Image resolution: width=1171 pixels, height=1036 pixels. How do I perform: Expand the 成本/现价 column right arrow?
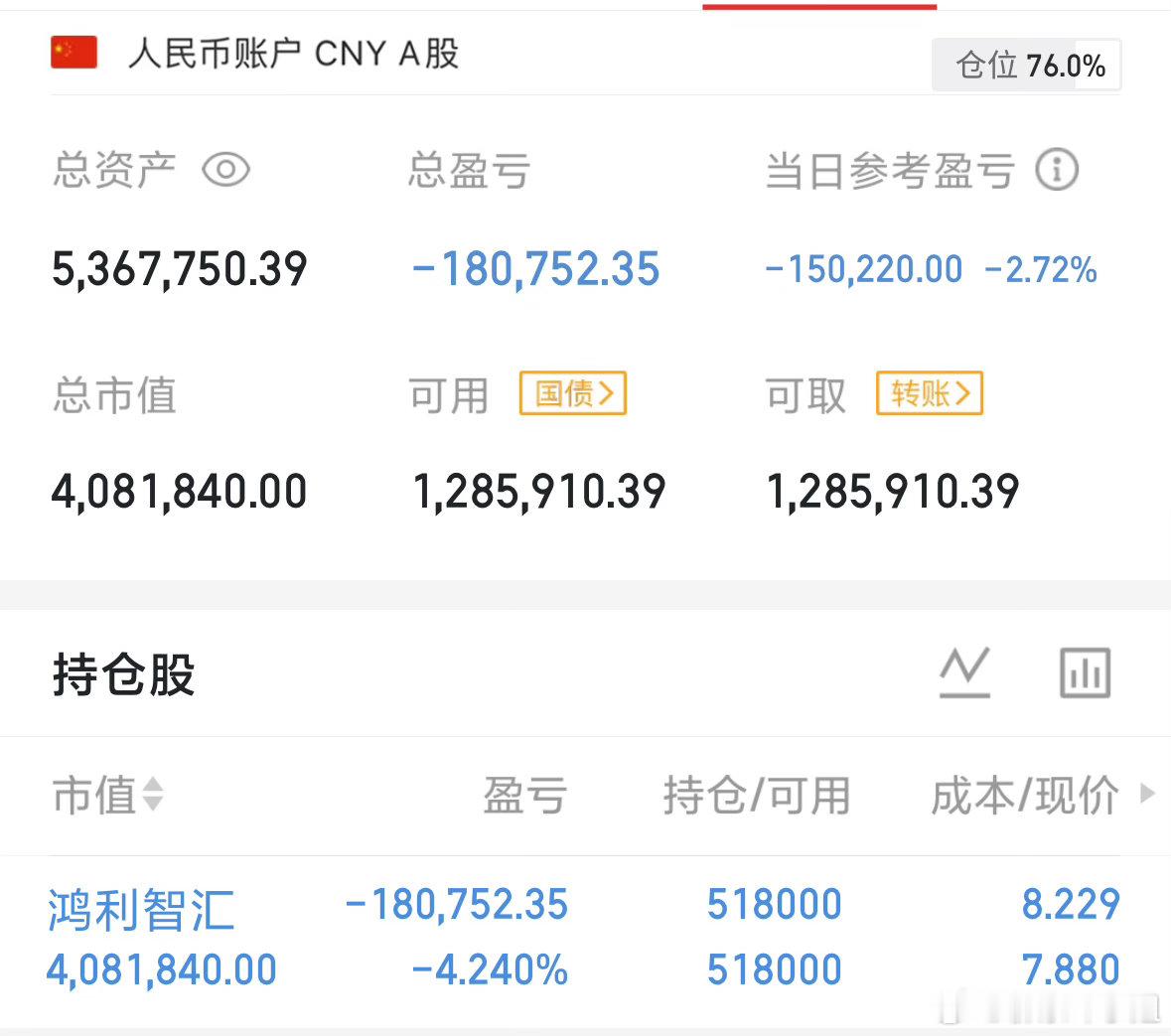(x=1147, y=796)
